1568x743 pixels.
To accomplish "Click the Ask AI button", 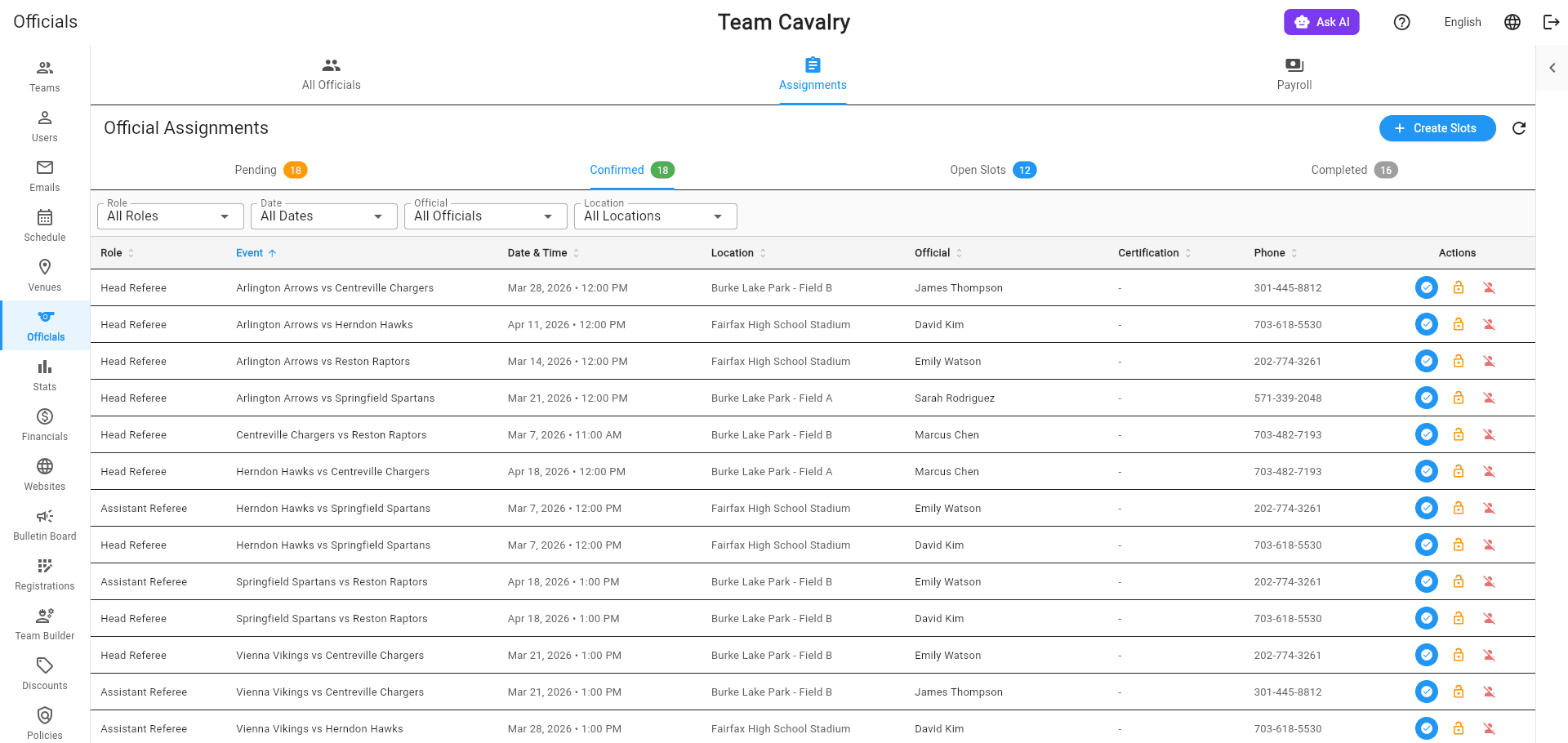I will coord(1321,22).
